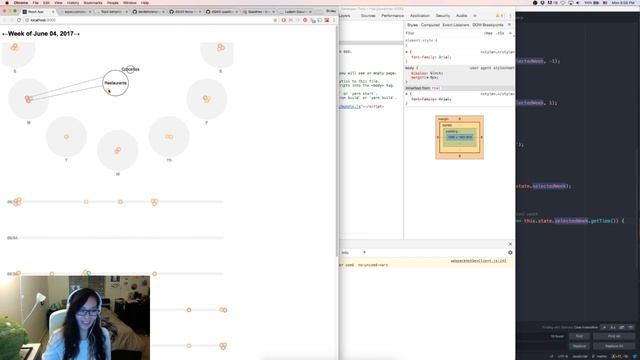Screen dimensions: 640x360
Task: Switch to the Audits tab in DevTools
Action: tap(462, 16)
